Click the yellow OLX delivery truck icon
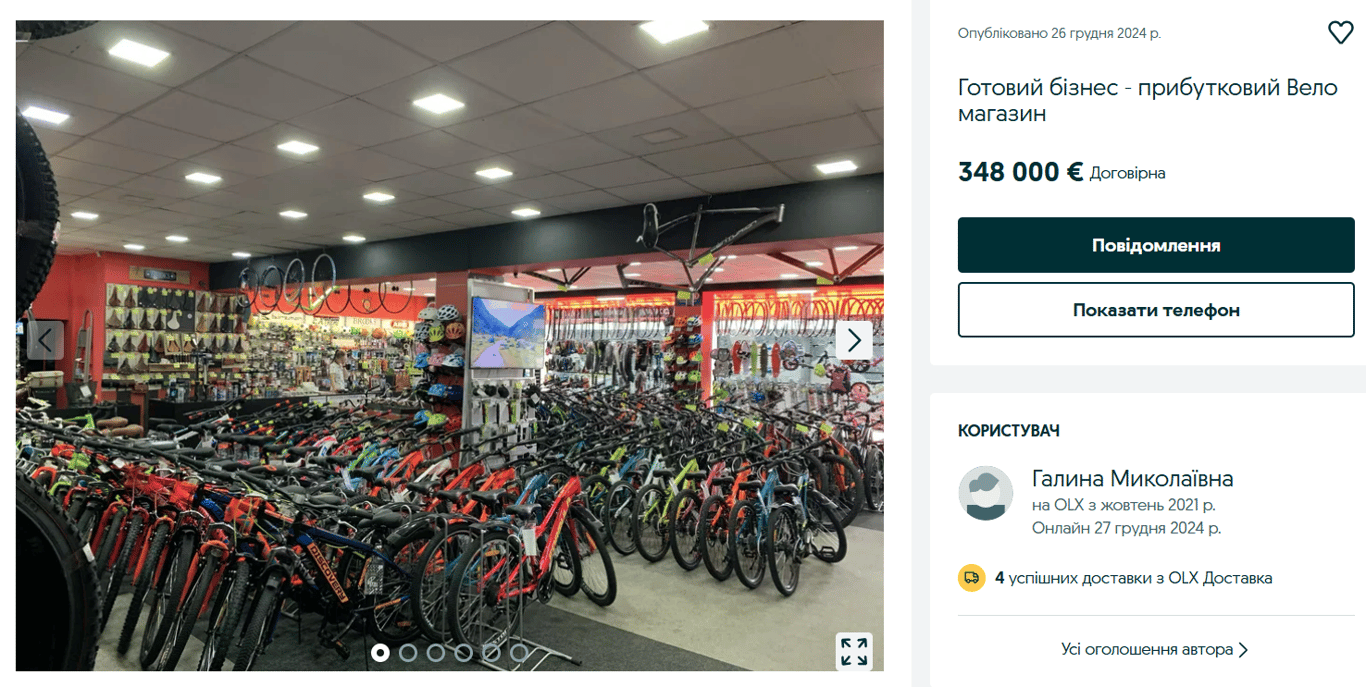The width and height of the screenshot is (1366, 687). pyautogui.click(x=971, y=578)
